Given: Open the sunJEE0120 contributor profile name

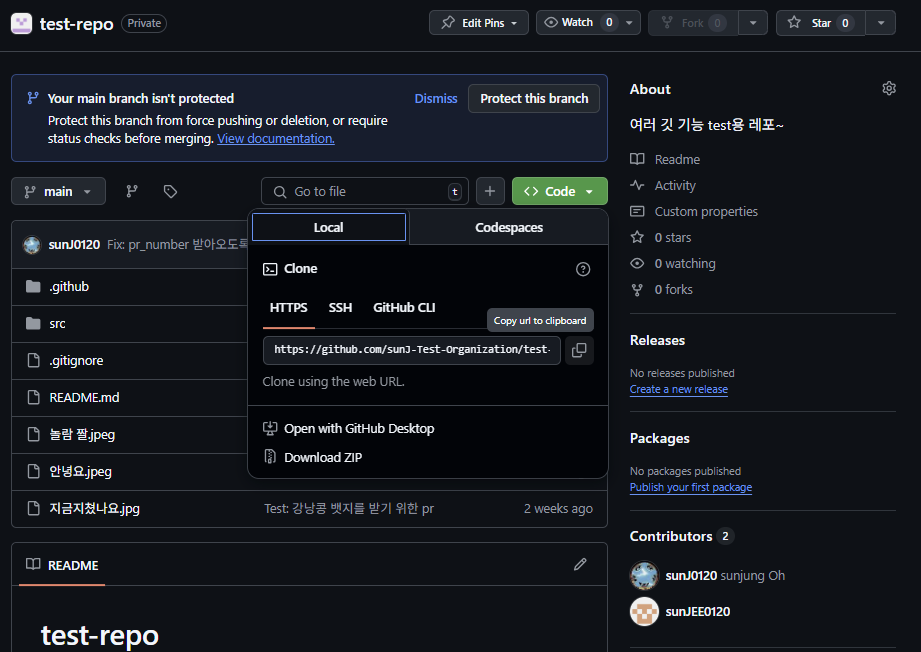Looking at the screenshot, I should click(698, 611).
